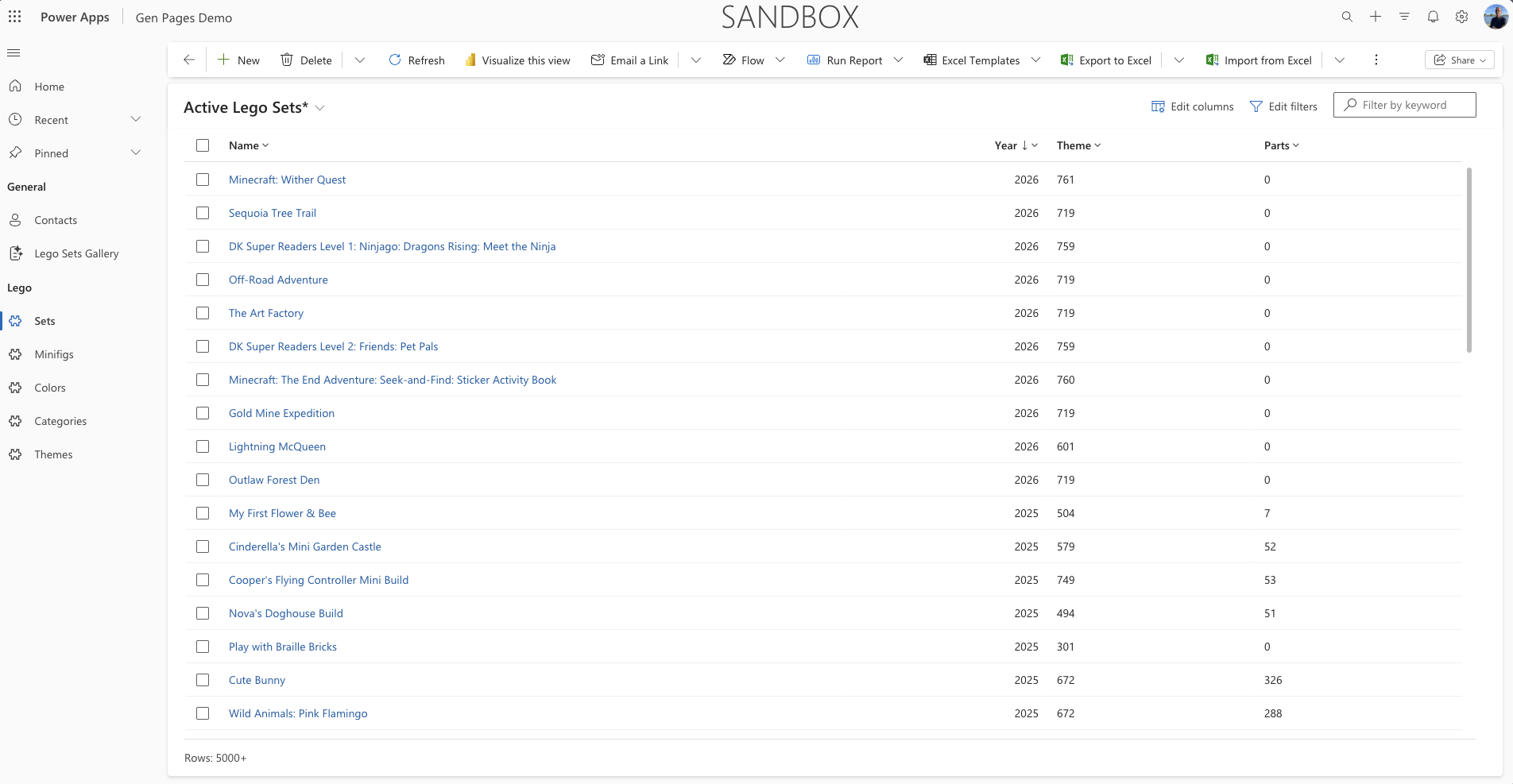Click the Edit filters button
The width and height of the screenshot is (1513, 784).
click(x=1283, y=106)
